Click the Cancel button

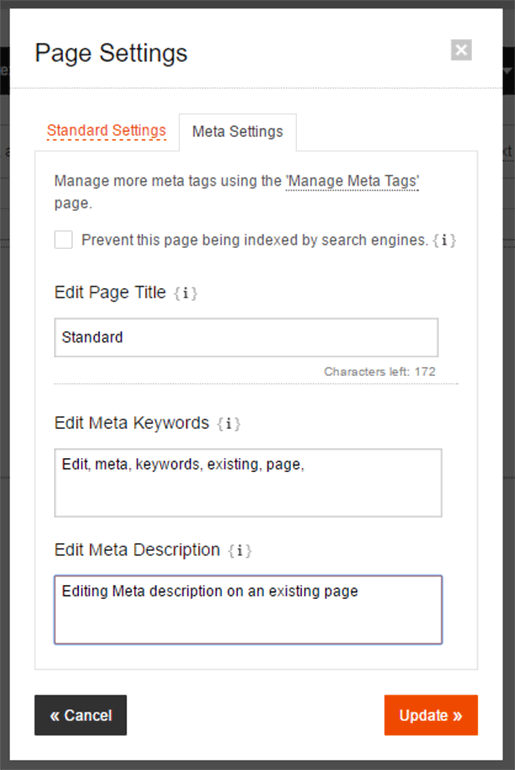pyautogui.click(x=81, y=715)
